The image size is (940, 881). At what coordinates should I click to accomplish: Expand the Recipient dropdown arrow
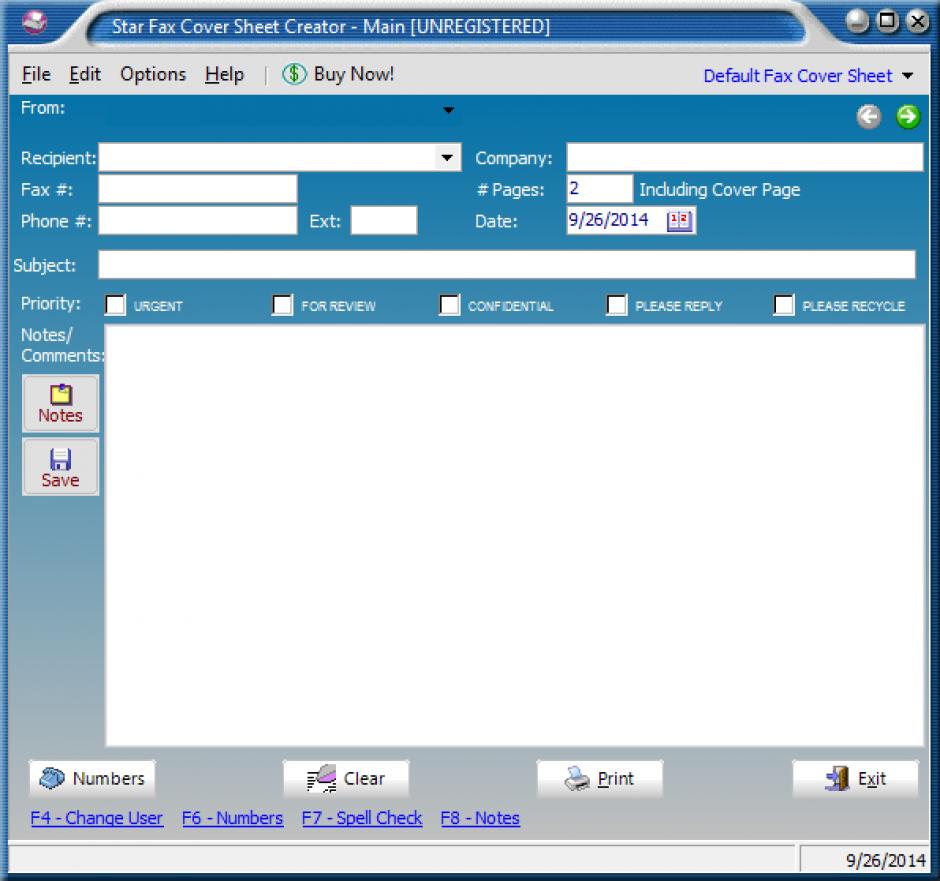(x=447, y=158)
